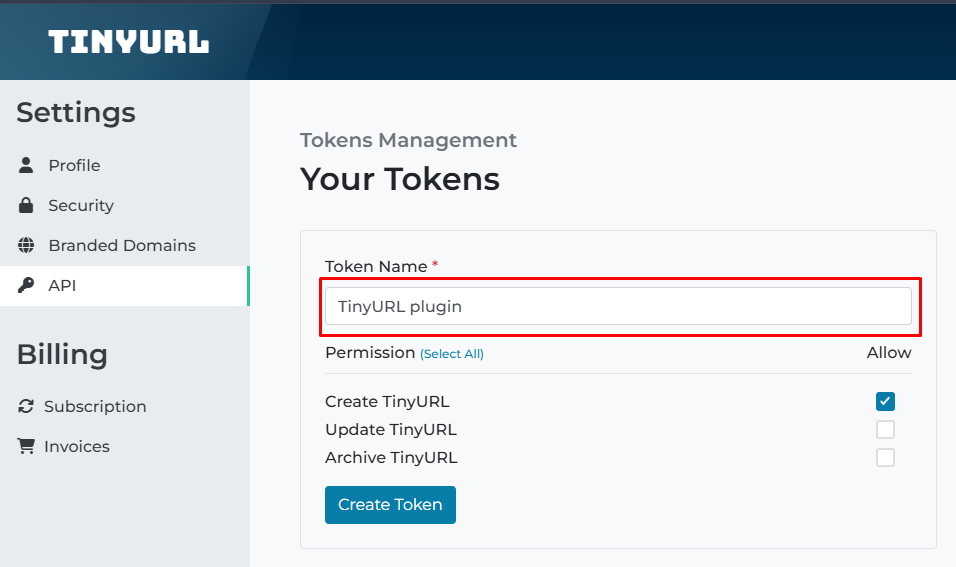Click the Invoices cart icon
Viewport: 956px width, 567px height.
pos(26,446)
